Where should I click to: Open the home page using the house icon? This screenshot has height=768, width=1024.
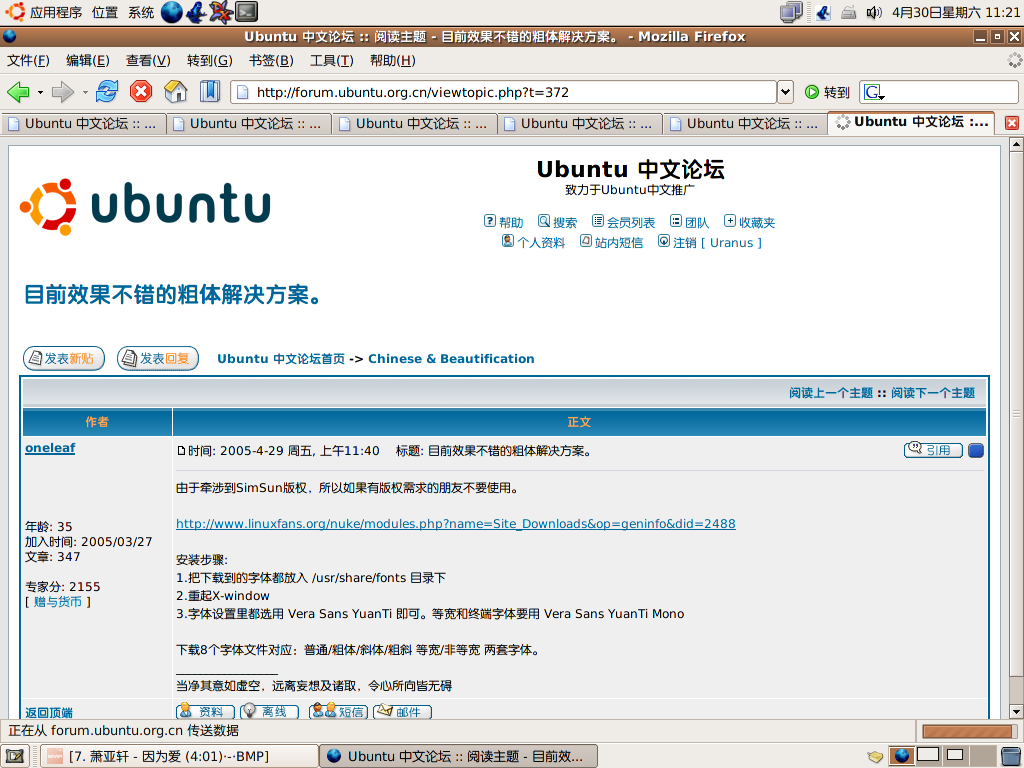[x=176, y=91]
